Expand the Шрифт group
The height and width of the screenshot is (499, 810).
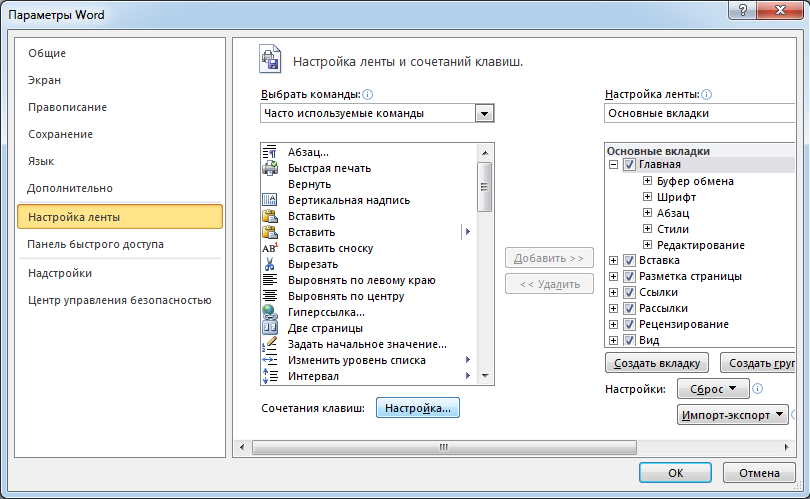(647, 197)
